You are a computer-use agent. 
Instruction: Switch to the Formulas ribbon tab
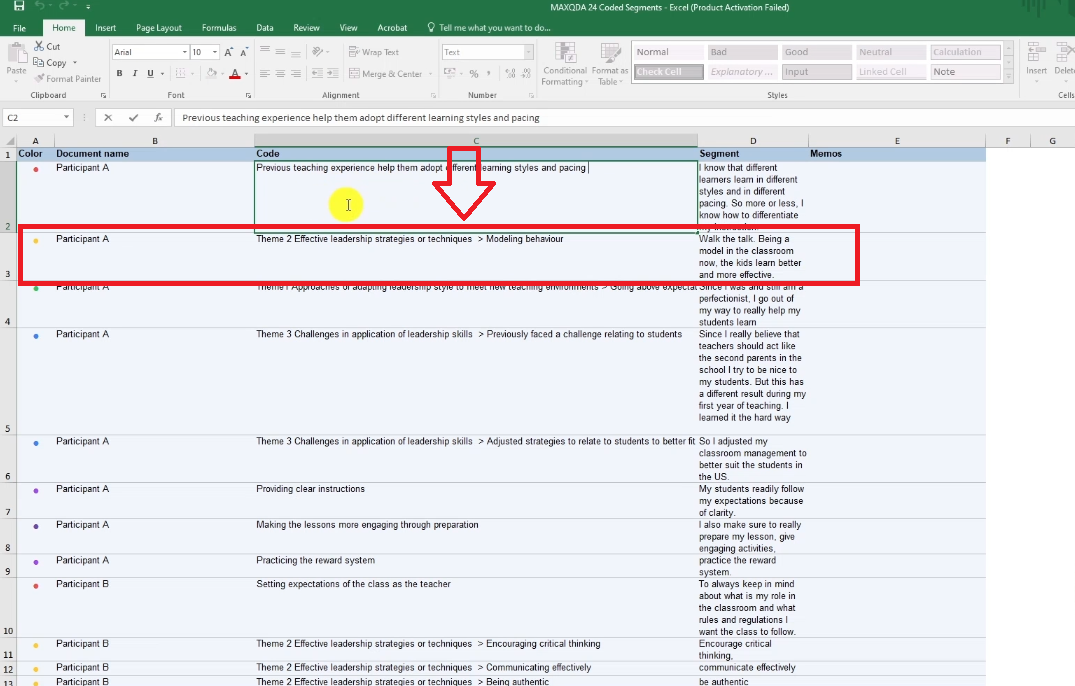pos(219,28)
